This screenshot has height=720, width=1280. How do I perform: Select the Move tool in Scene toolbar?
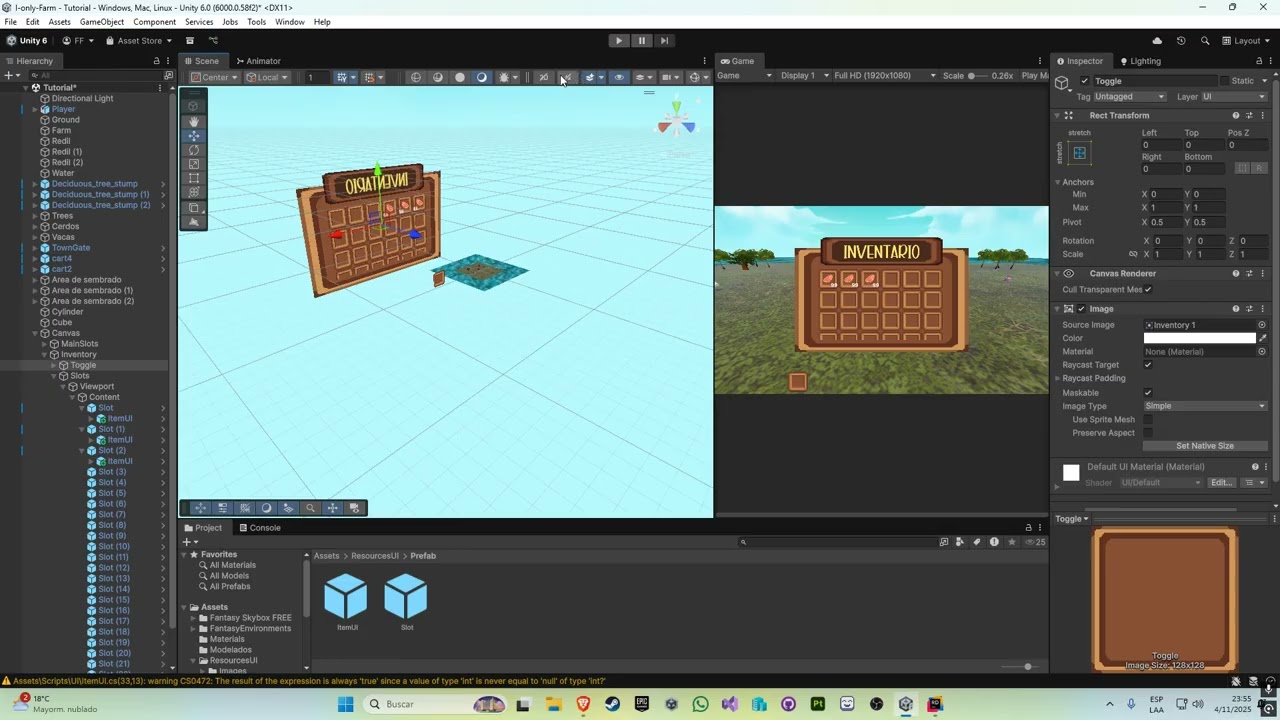point(194,135)
